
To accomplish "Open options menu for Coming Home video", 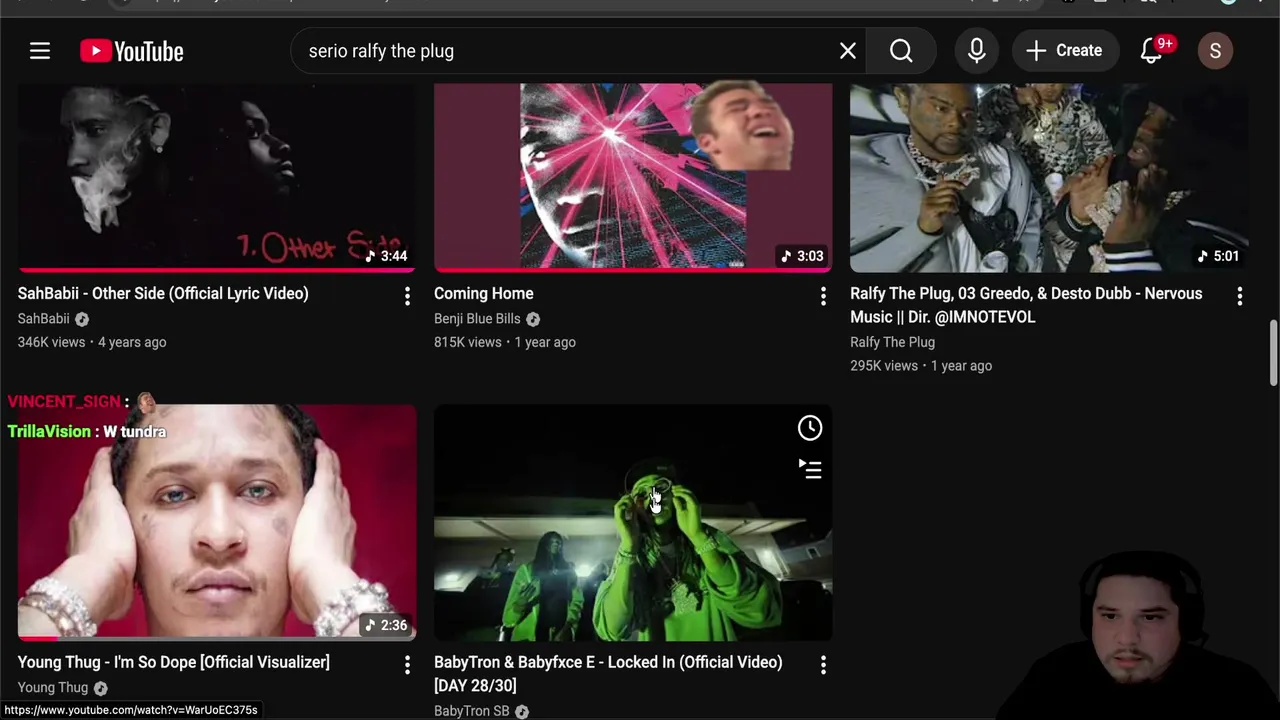I will 823,295.
